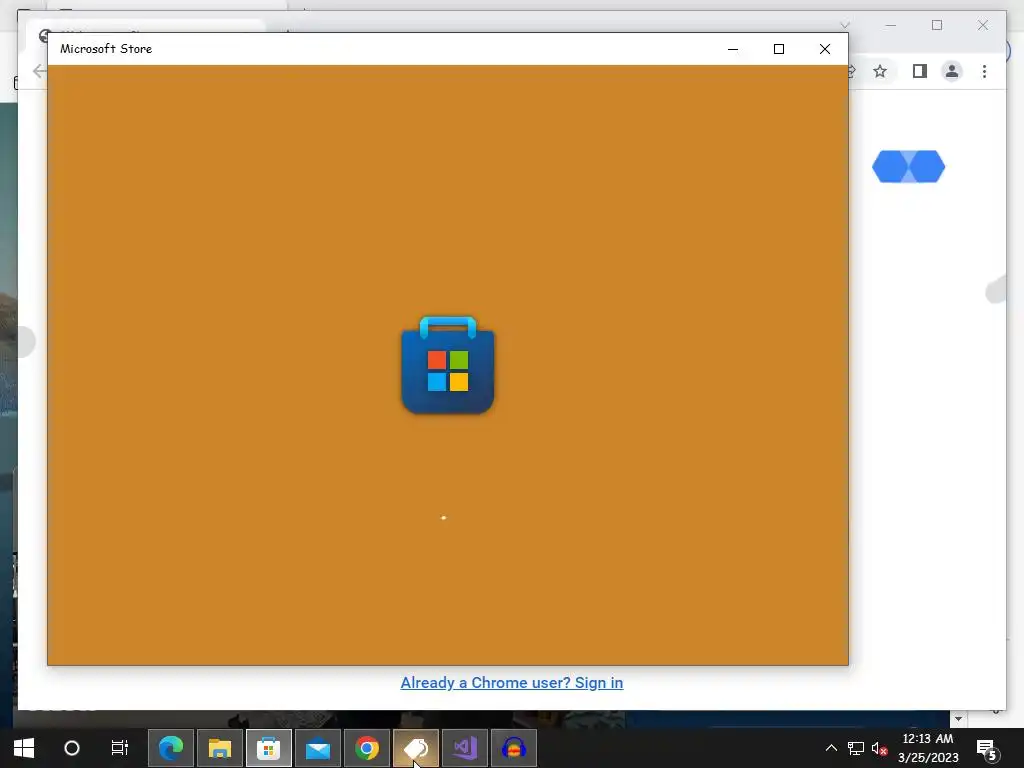Open Microsoft Edge from the taskbar
The height and width of the screenshot is (768, 1024).
click(171, 748)
